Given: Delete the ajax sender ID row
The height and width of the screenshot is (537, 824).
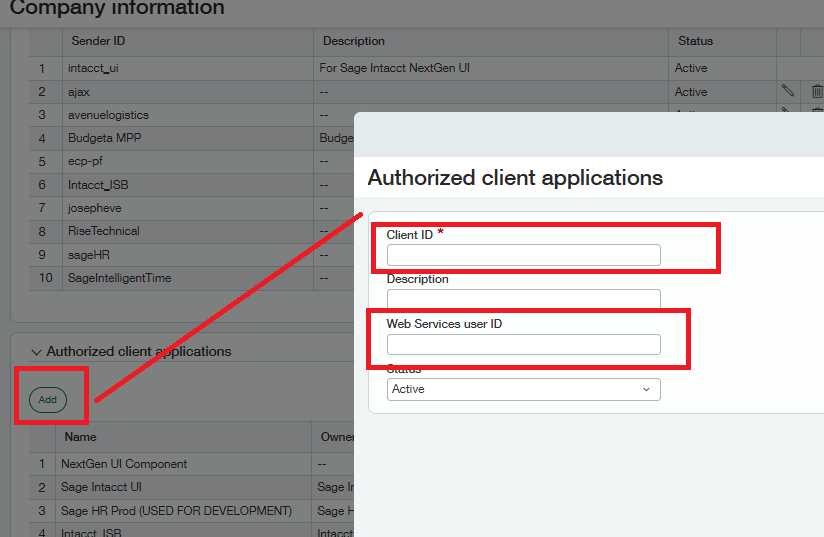Looking at the screenshot, I should click(817, 91).
